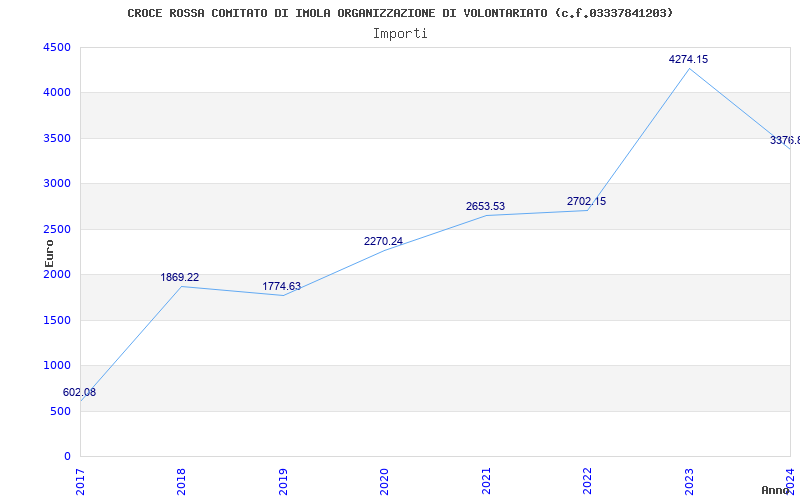Screen dimensions: 800x500
Task: Click the 3376 data label at the right edge
Action: pyautogui.click(x=785, y=140)
